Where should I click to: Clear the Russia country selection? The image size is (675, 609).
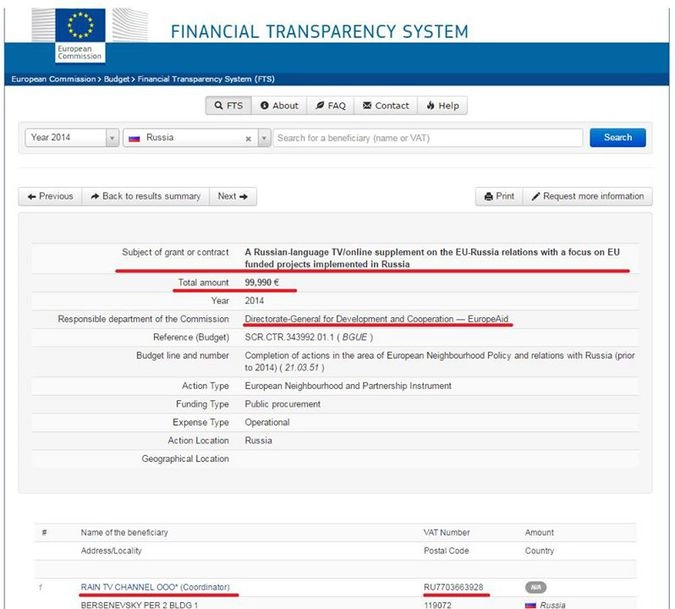click(249, 138)
